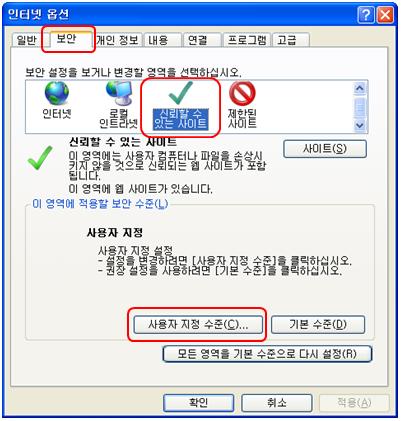402x421 pixels.
Task: Confirm with the 확인 button
Action: click(198, 403)
